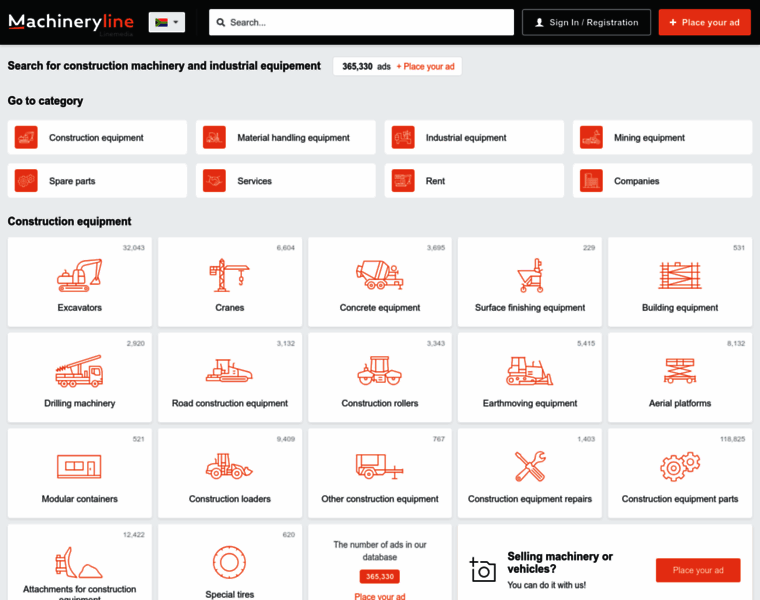760x600 pixels.
Task: Select the Modular containers icon
Action: tap(79, 466)
